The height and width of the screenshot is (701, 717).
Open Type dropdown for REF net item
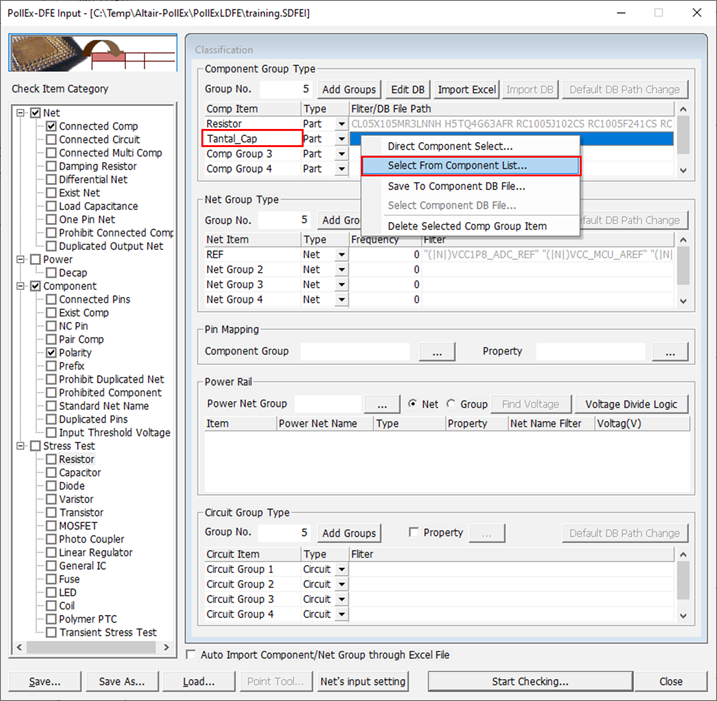click(341, 255)
